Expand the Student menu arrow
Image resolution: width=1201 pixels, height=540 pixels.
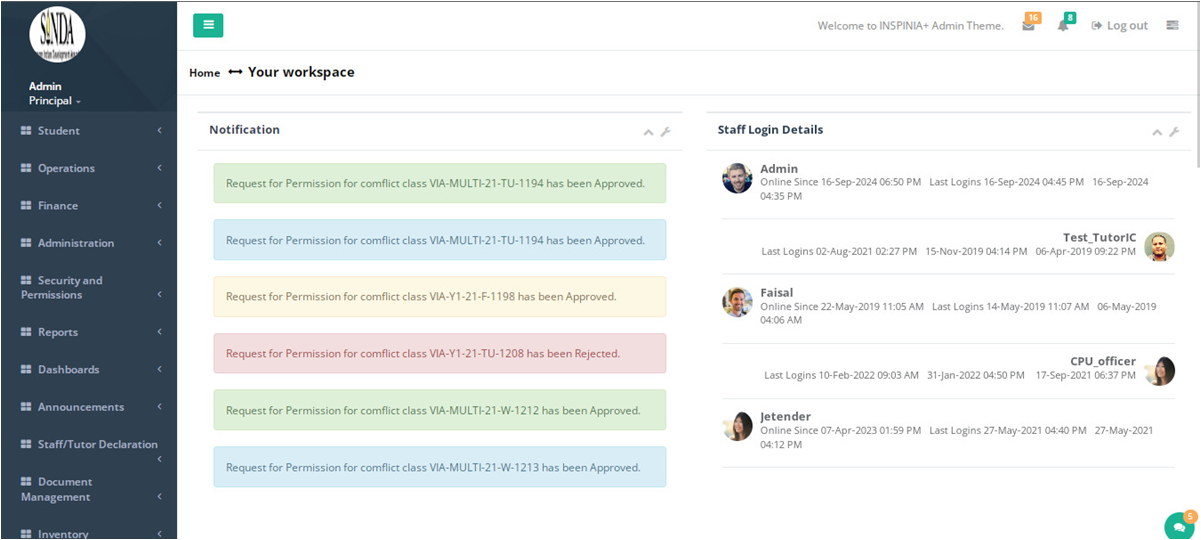point(160,131)
